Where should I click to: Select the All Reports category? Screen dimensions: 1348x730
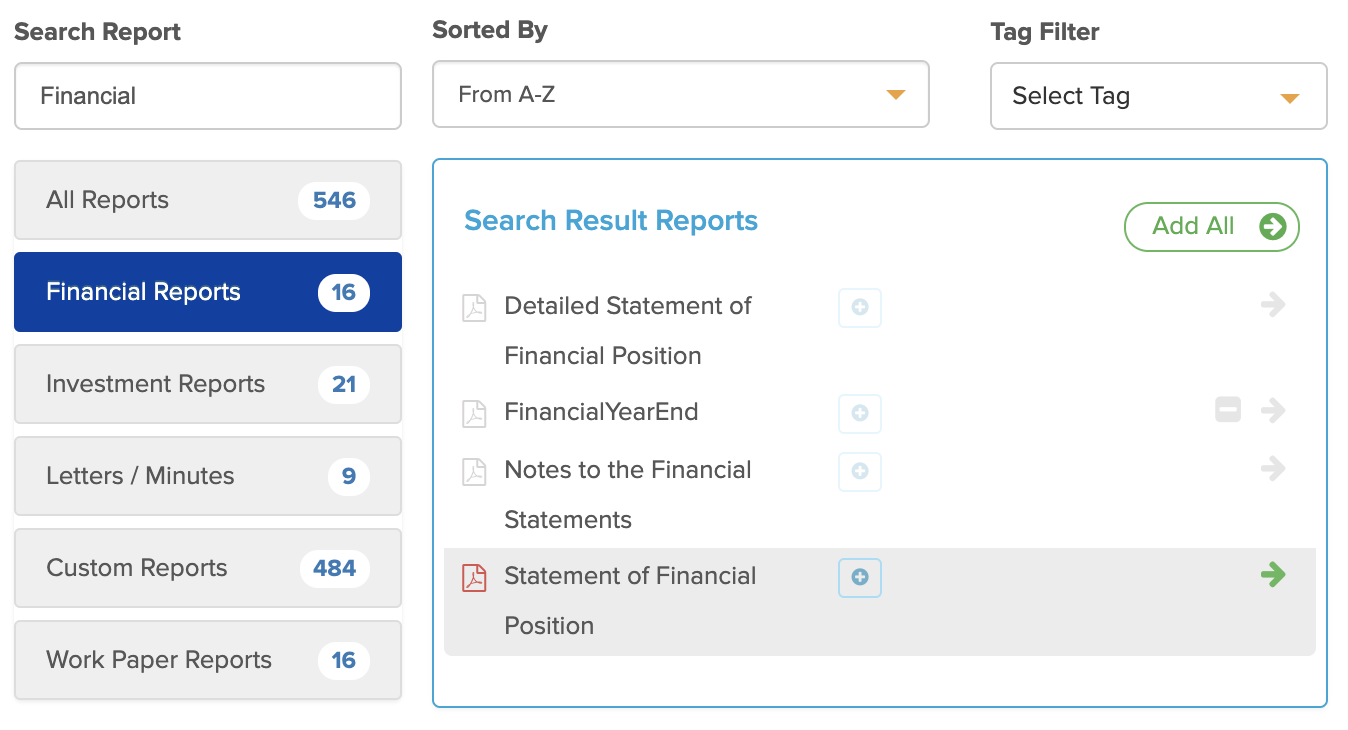(208, 200)
